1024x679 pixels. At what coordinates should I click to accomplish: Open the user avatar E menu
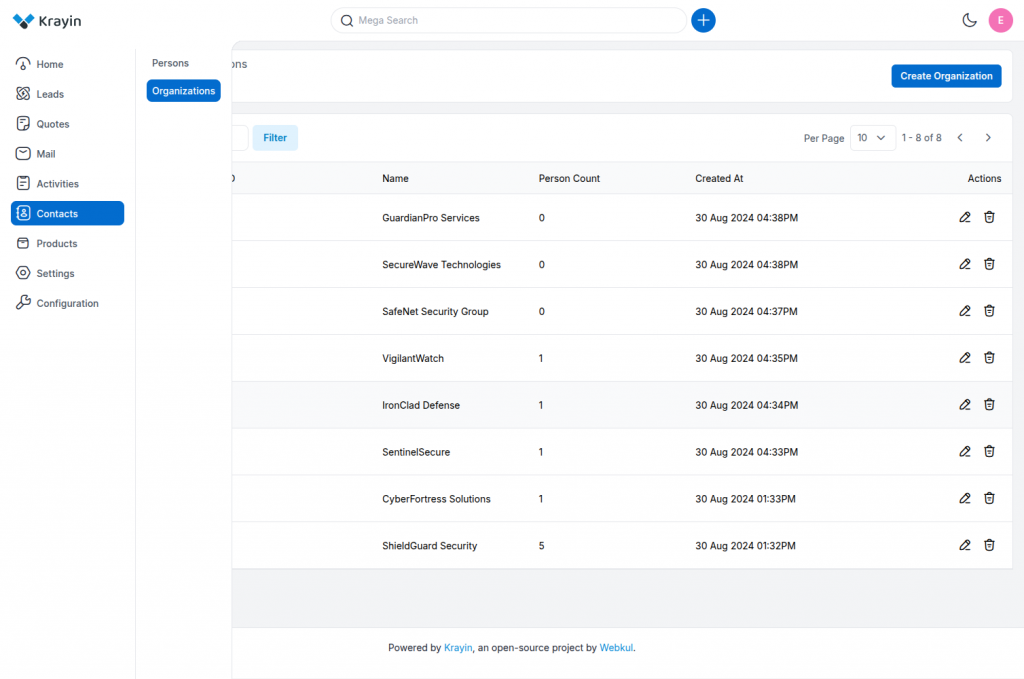point(1000,20)
